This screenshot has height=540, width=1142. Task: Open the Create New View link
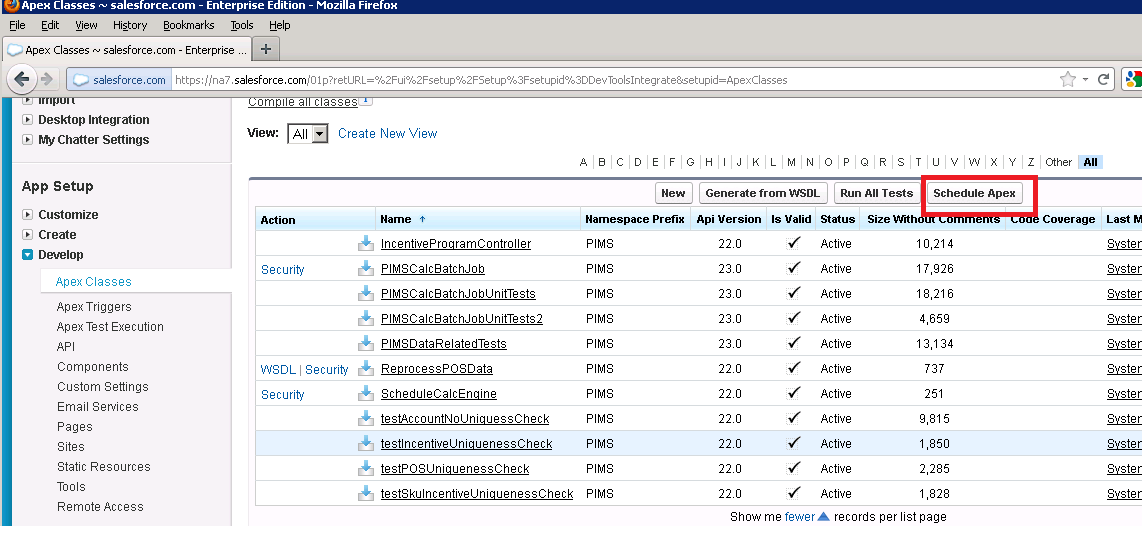(x=387, y=133)
